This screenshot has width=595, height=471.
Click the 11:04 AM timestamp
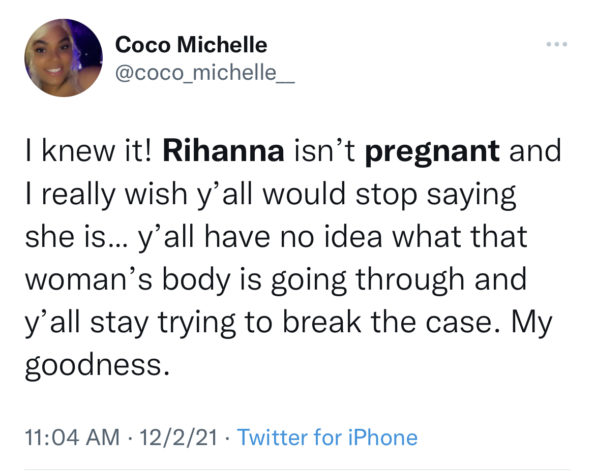[72, 437]
